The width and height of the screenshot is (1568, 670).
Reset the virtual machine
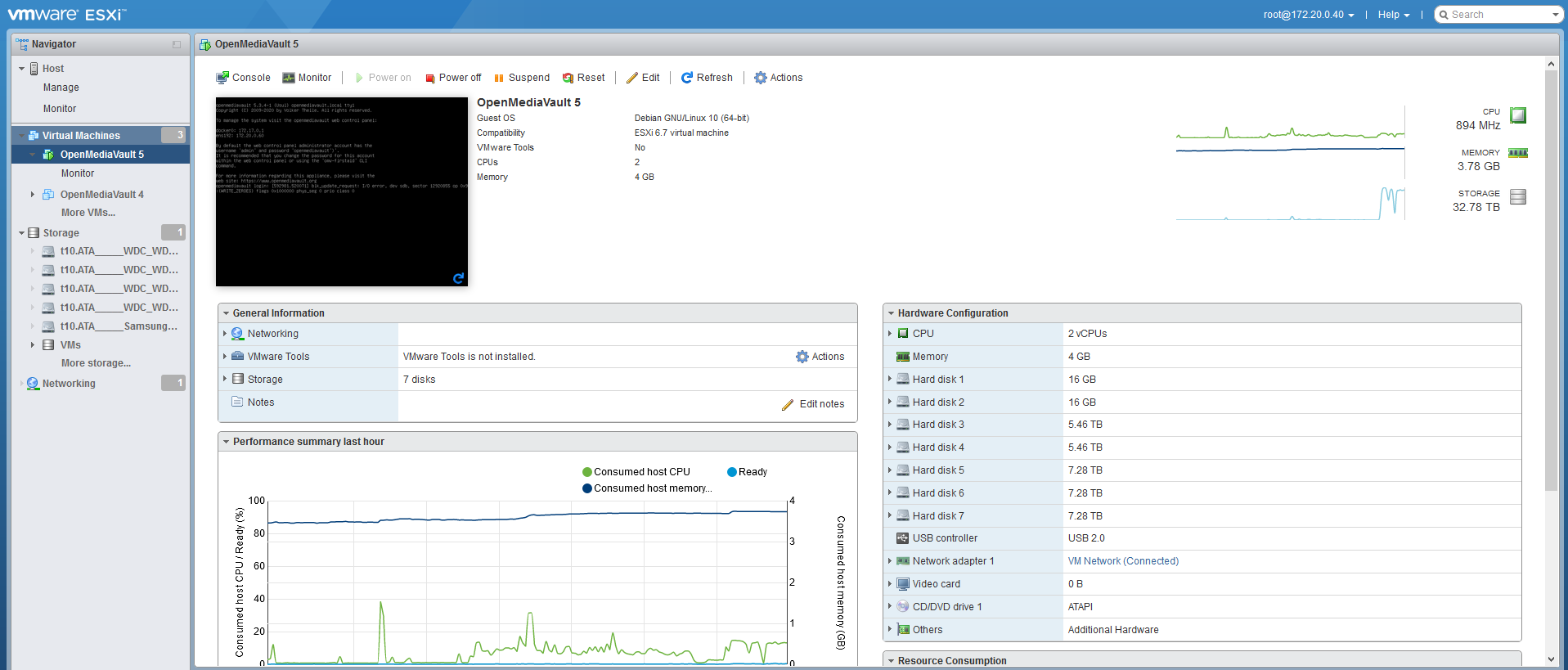coord(583,78)
